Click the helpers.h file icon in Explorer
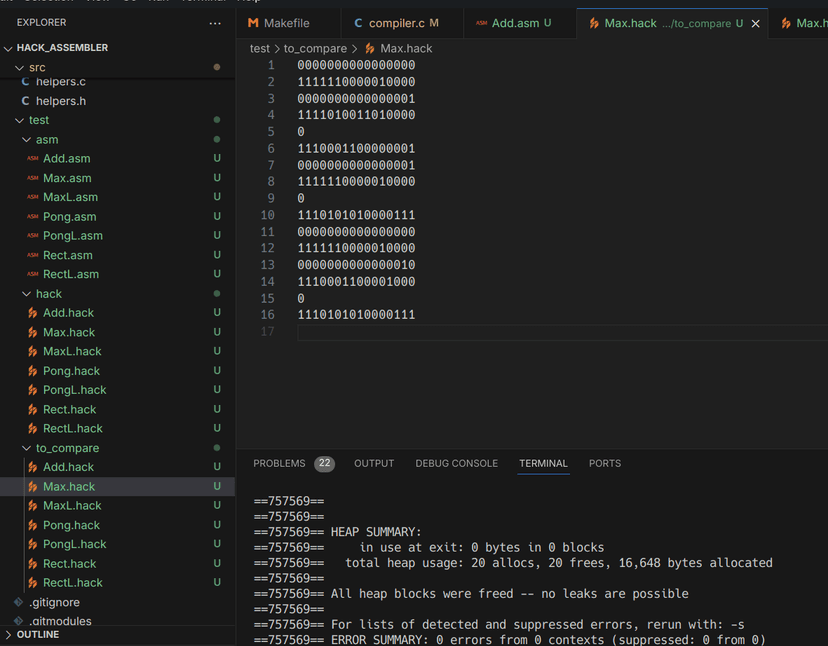This screenshot has width=828, height=646. (x=26, y=101)
